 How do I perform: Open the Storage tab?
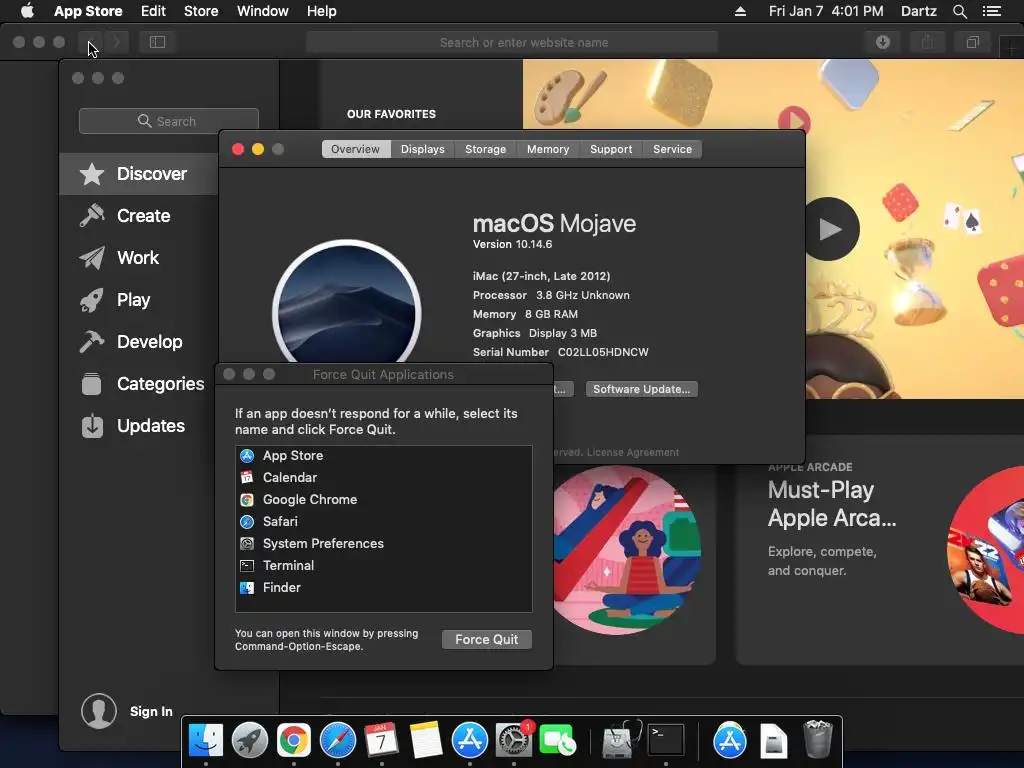[x=485, y=149]
